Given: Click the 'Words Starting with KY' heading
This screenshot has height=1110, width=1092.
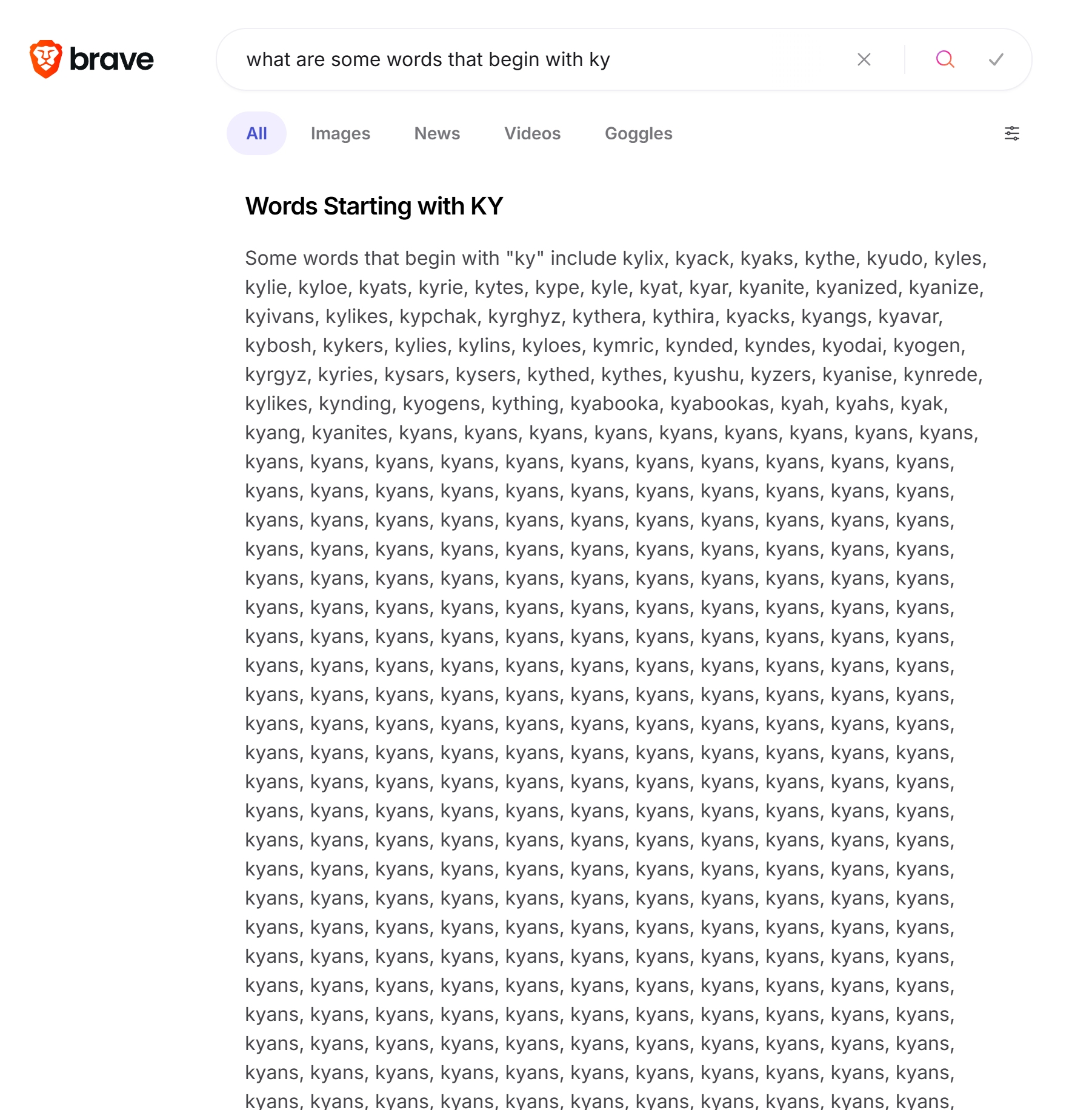Looking at the screenshot, I should (x=374, y=206).
